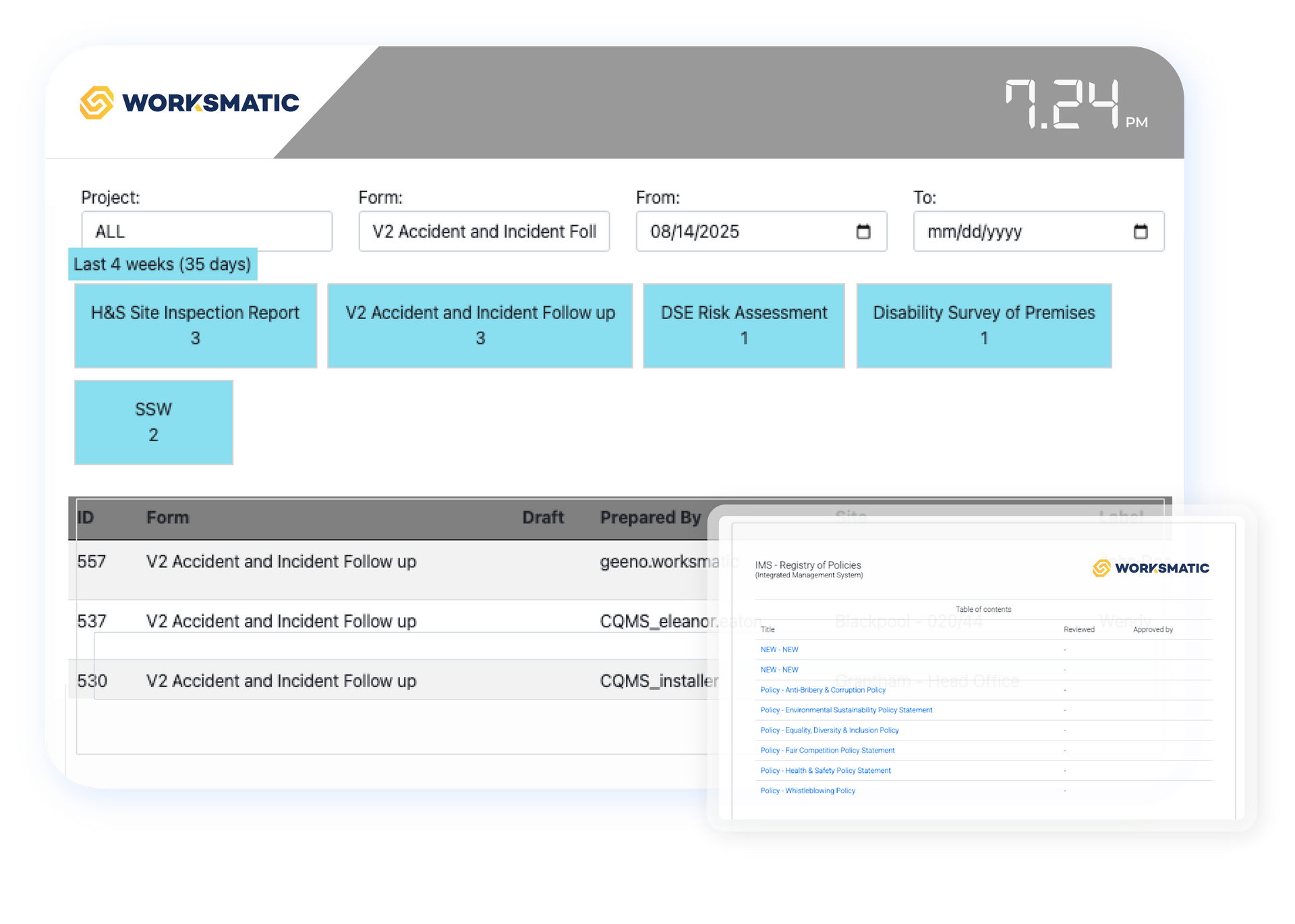Screen dimensions: 1295x924
Task: Open the Whistleblowing Policy link
Action: (x=807, y=790)
